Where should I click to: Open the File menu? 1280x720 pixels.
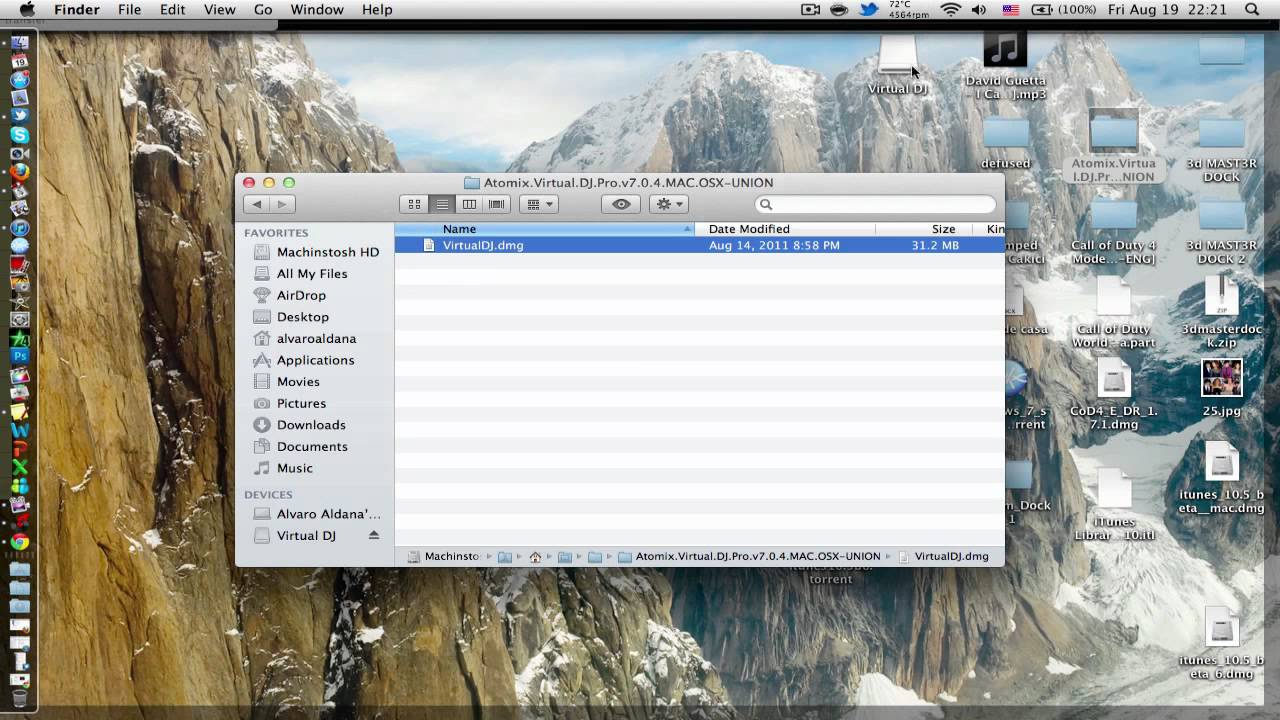(x=130, y=10)
